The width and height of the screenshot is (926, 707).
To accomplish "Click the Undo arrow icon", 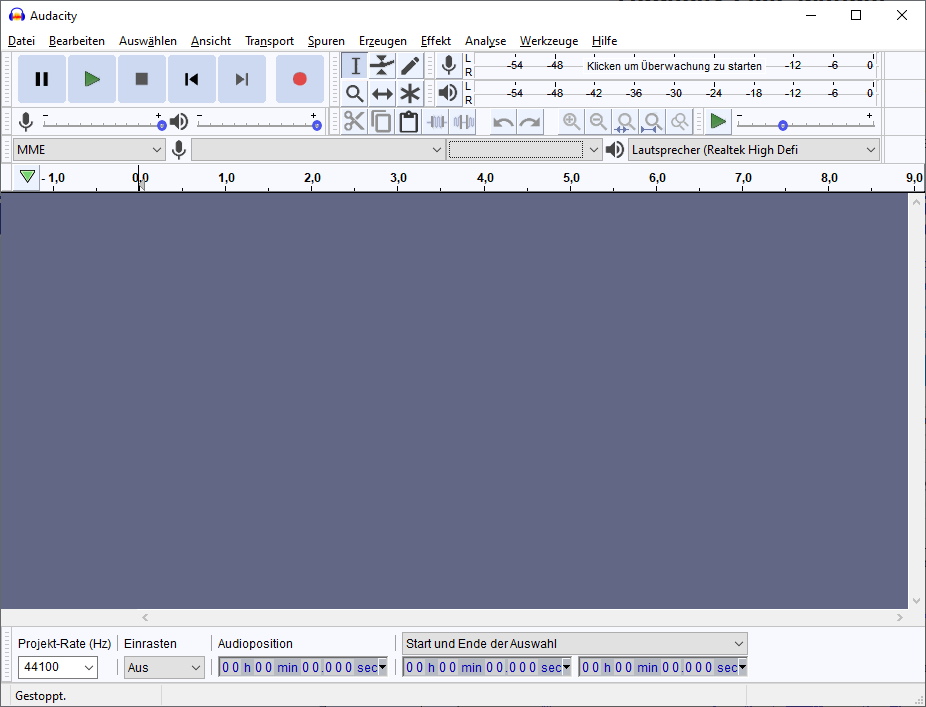I will 503,122.
